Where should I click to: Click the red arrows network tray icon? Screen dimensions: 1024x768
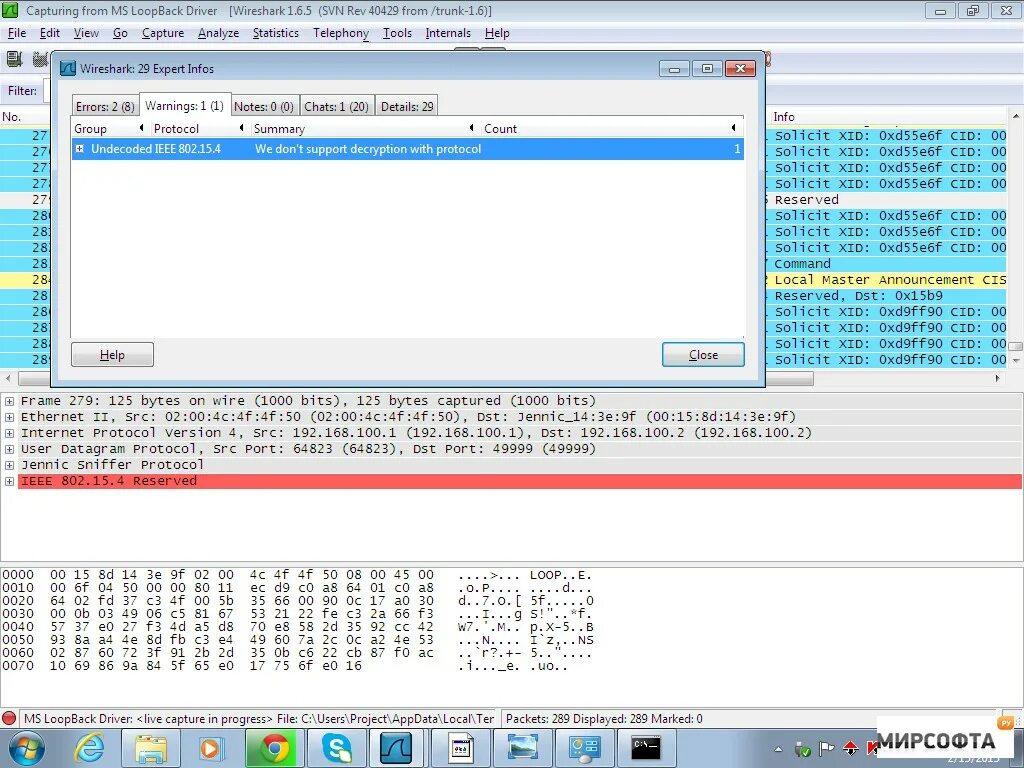tap(850, 748)
